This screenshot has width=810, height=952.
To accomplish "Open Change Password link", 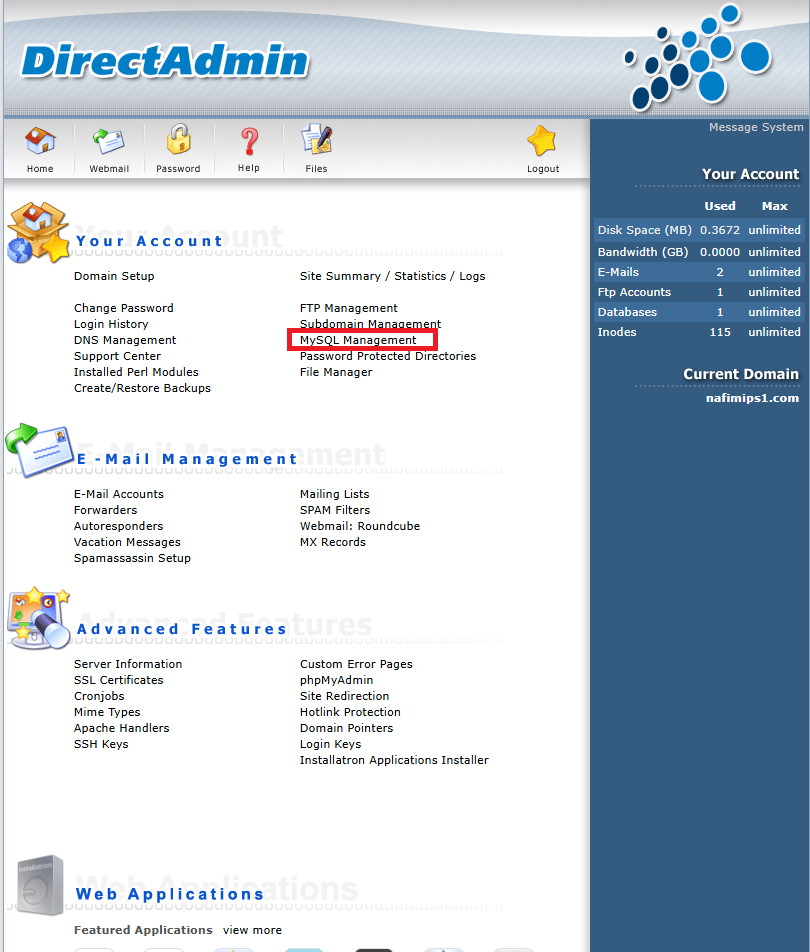I will [124, 308].
